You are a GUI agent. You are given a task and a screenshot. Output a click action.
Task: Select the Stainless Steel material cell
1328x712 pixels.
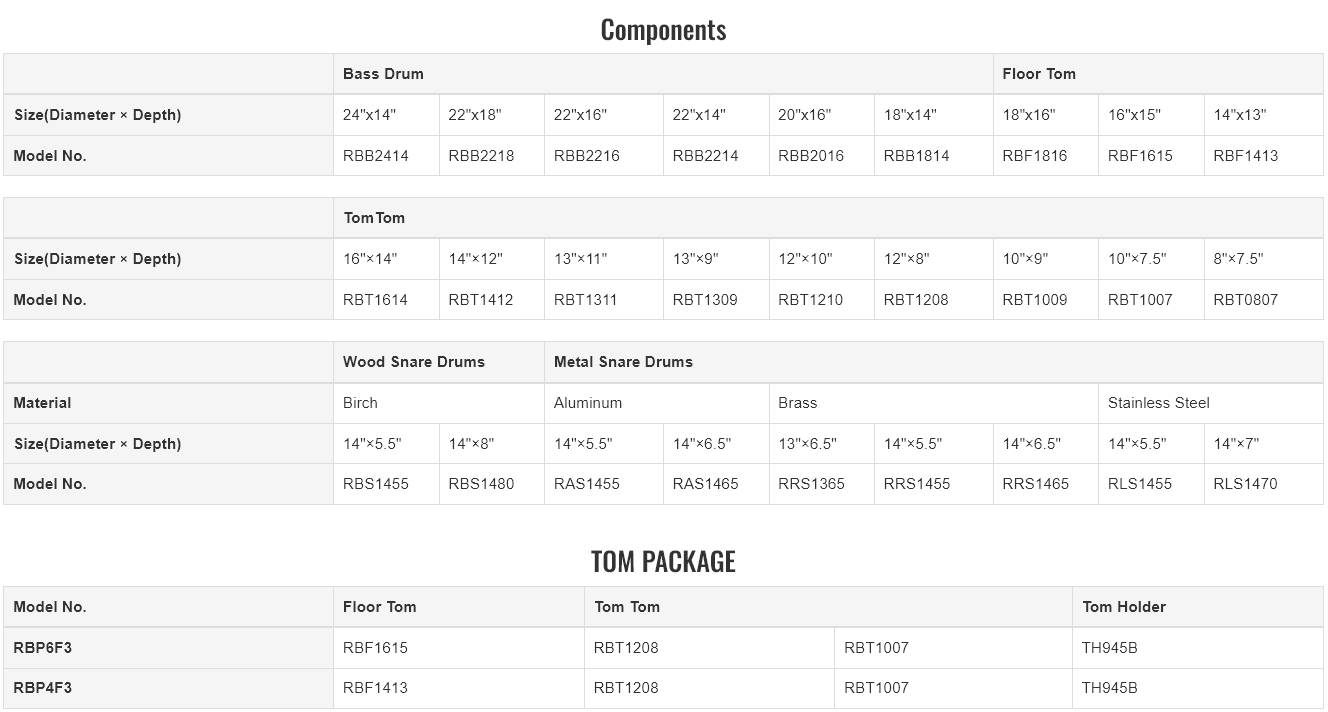click(x=1159, y=403)
